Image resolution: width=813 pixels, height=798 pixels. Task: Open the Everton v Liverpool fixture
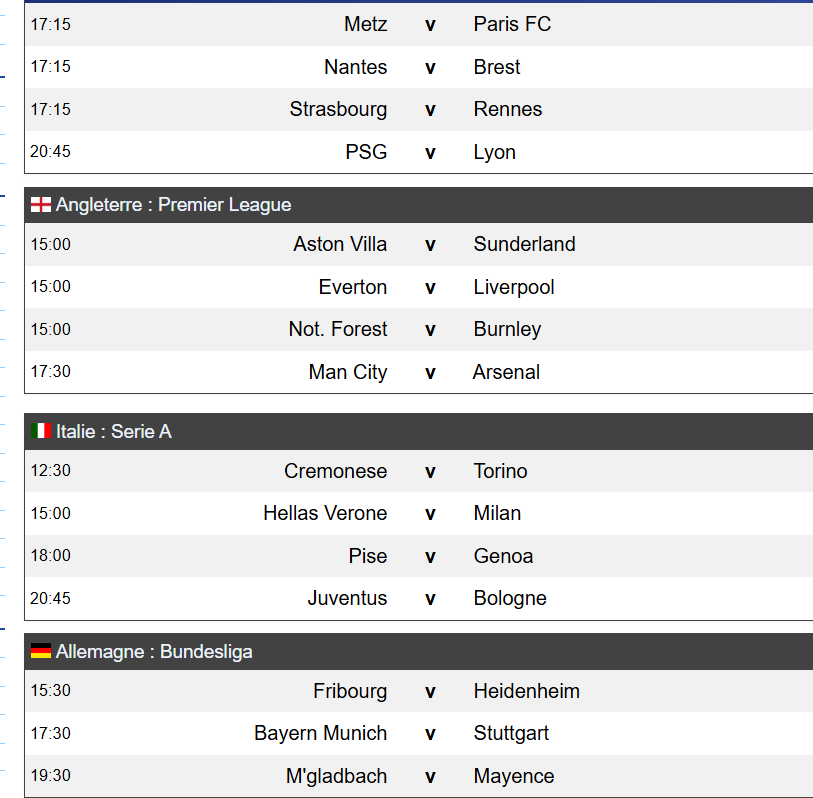[430, 287]
